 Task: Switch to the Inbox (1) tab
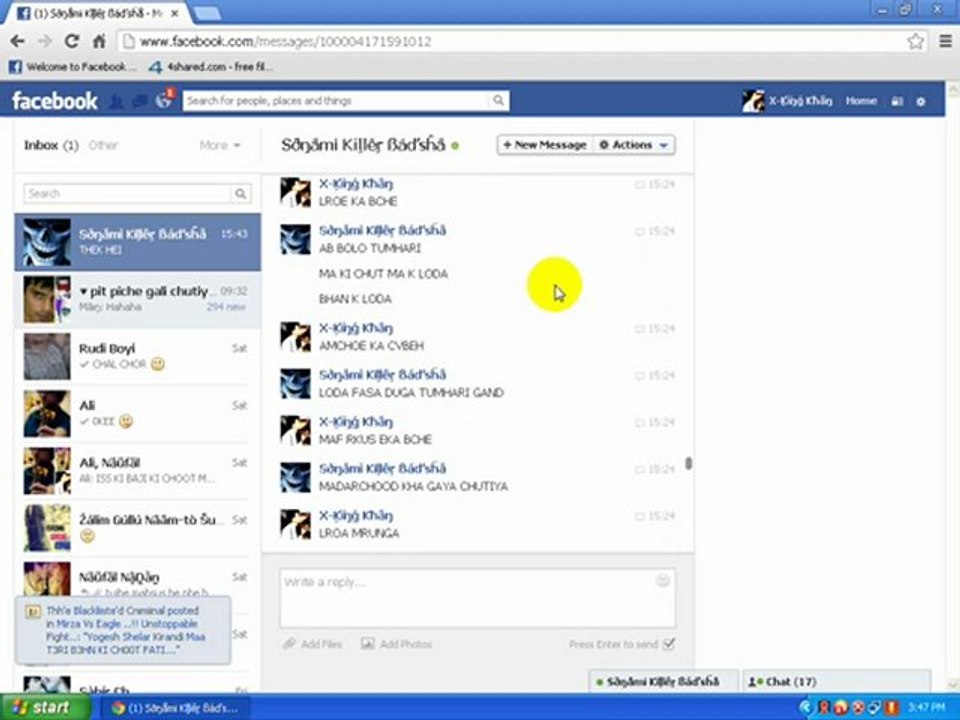pos(51,145)
